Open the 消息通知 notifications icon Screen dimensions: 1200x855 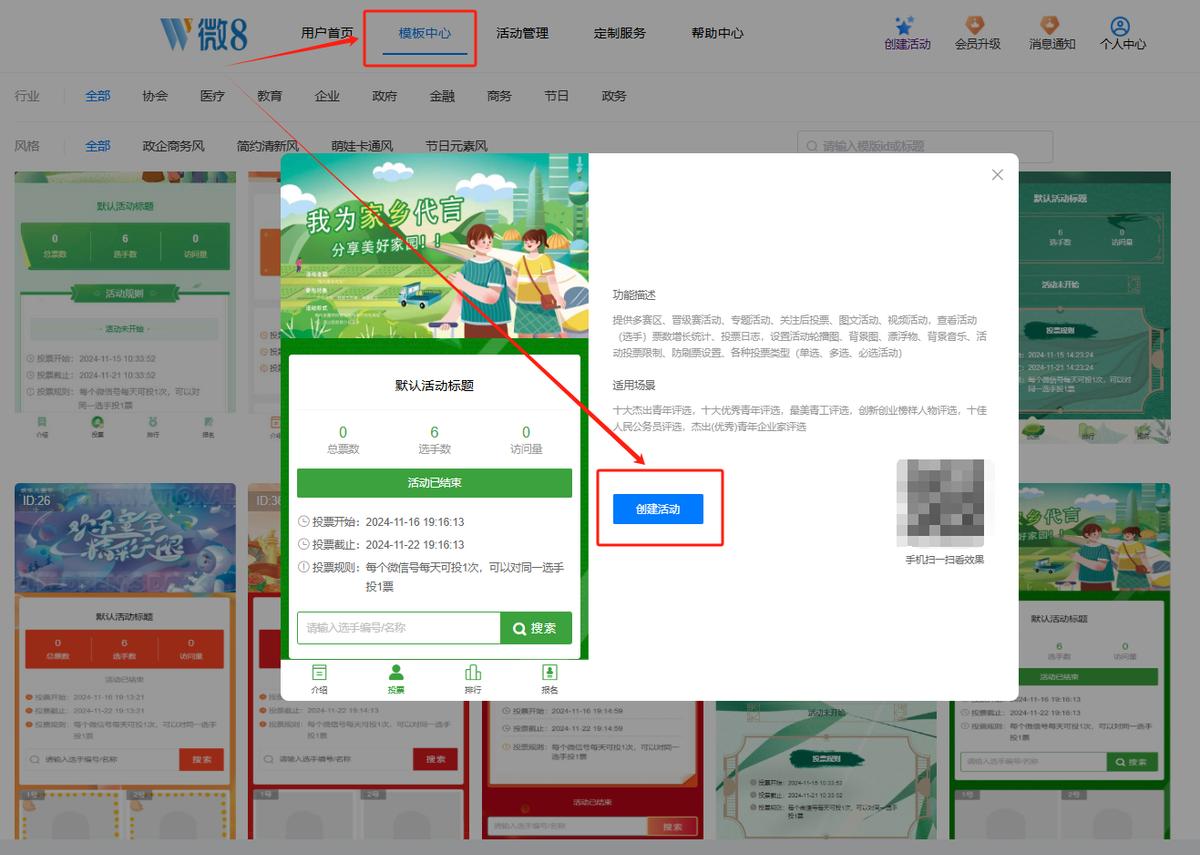pyautogui.click(x=1050, y=26)
